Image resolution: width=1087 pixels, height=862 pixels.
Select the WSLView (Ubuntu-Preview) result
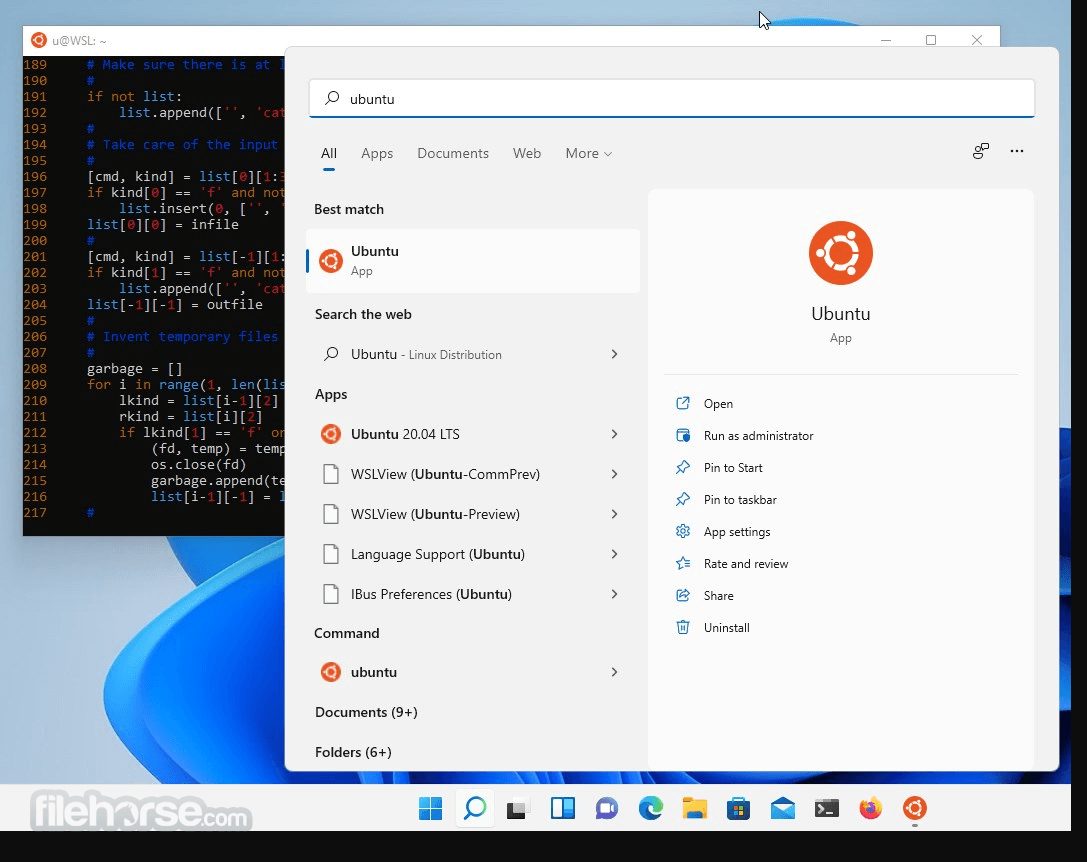click(473, 514)
